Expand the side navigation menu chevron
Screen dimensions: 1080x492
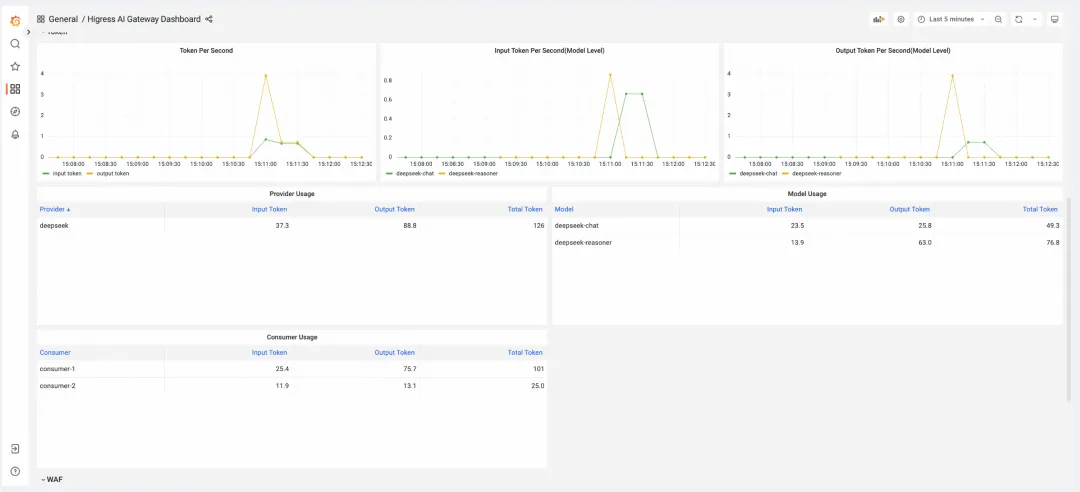pyautogui.click(x=28, y=32)
